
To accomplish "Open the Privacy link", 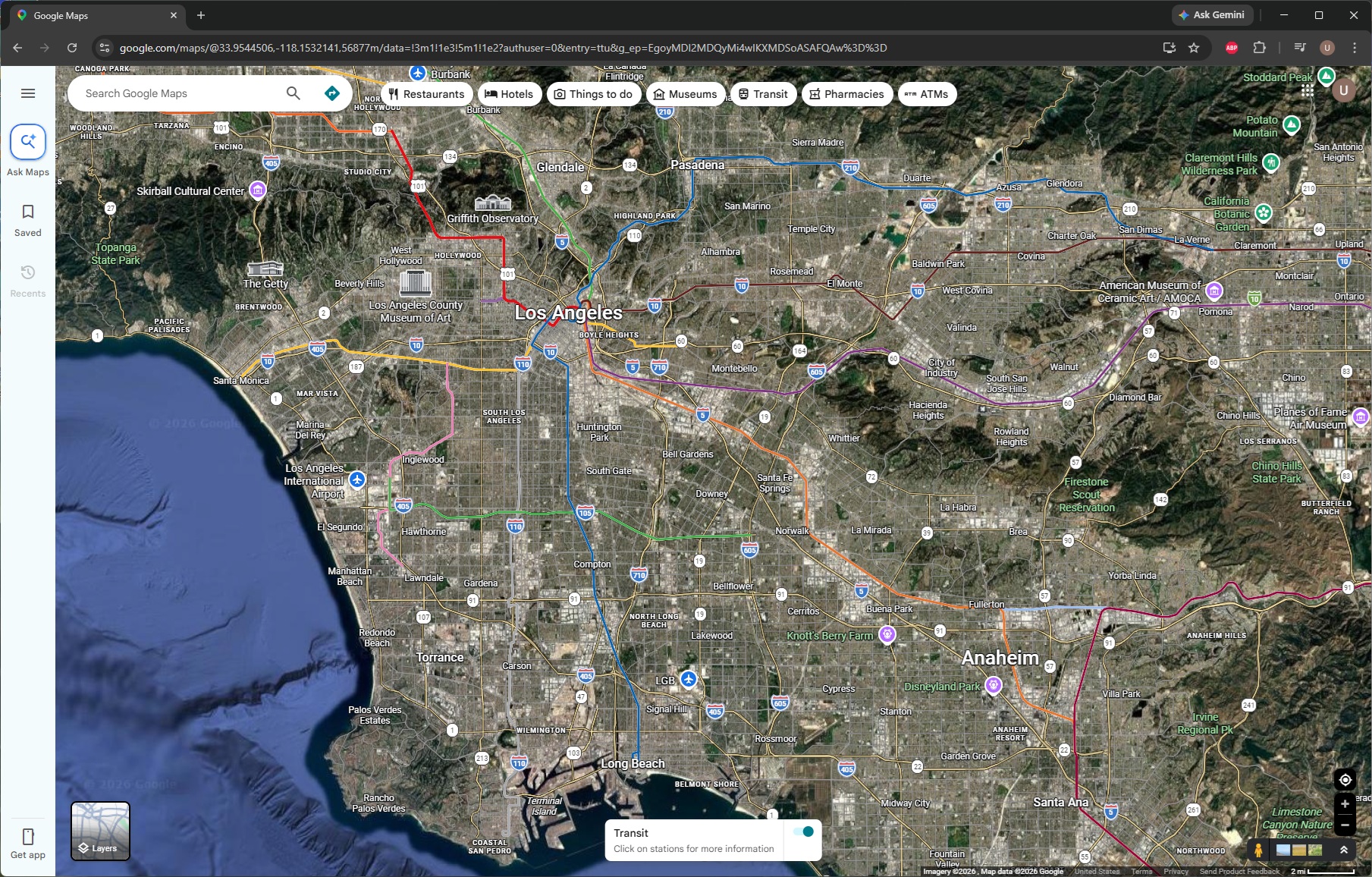I will 1176,872.
